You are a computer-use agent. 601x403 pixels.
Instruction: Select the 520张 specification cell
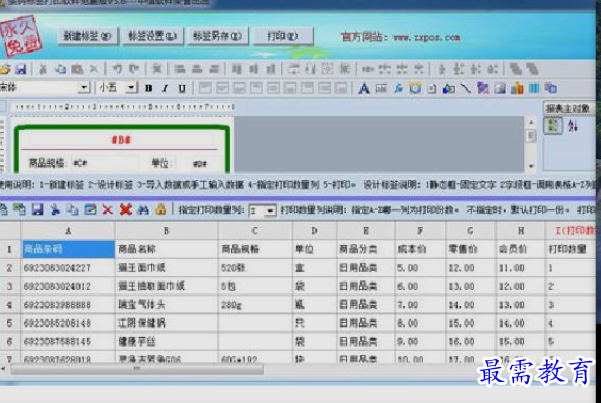255,268
